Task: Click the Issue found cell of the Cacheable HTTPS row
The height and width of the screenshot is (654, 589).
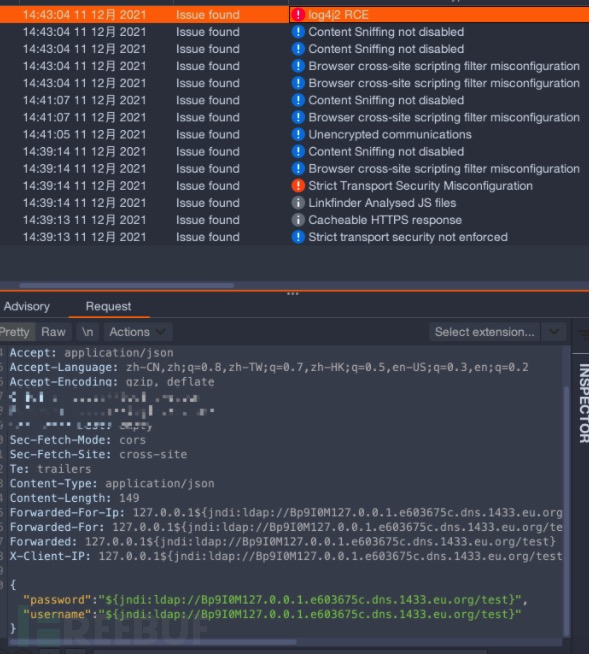Action: coord(208,220)
